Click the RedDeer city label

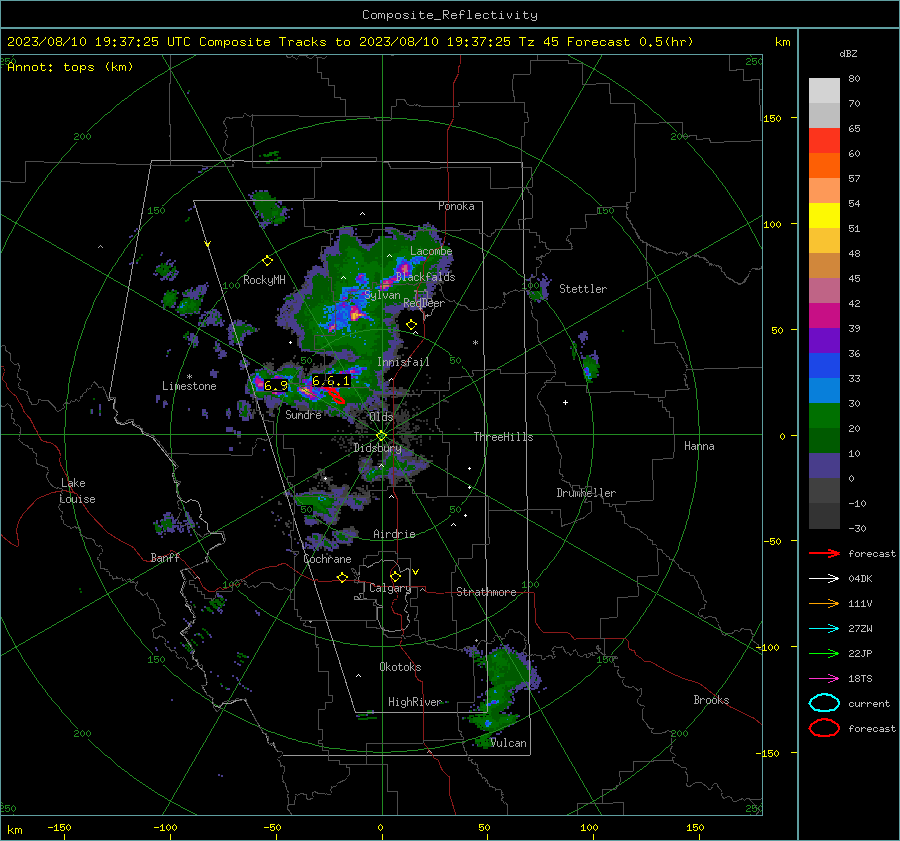[424, 303]
